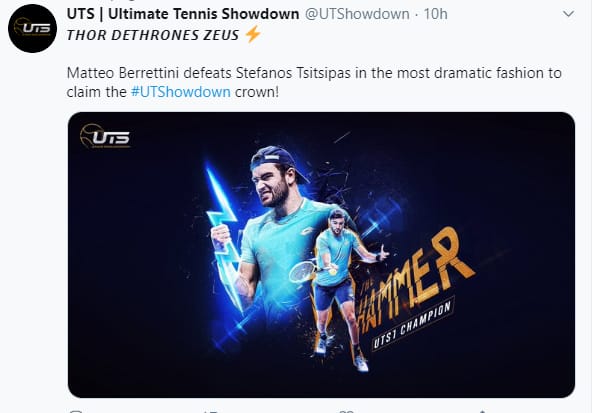Click the lightning bolt emoji in headline
The height and width of the screenshot is (413, 596).
click(x=252, y=34)
